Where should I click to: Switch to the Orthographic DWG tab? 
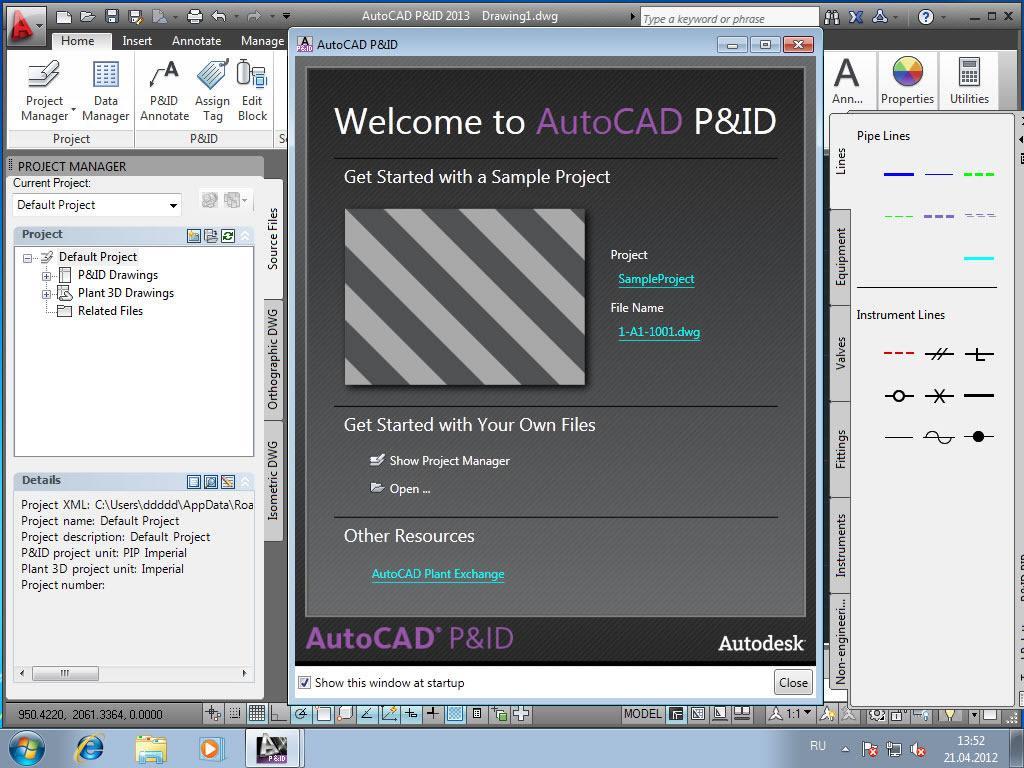click(x=273, y=359)
